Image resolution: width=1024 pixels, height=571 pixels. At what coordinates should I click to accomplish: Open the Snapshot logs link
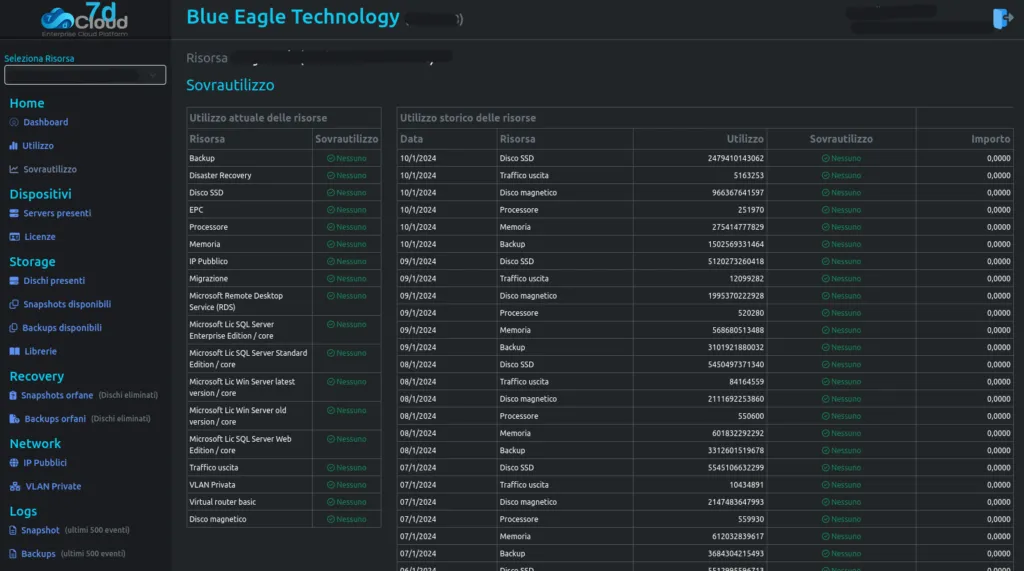40,530
